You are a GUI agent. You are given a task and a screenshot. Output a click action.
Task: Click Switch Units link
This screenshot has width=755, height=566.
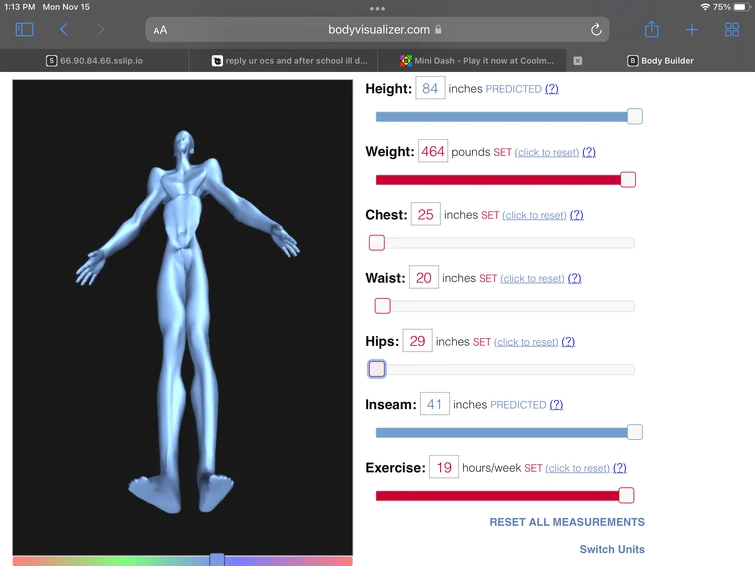(612, 549)
